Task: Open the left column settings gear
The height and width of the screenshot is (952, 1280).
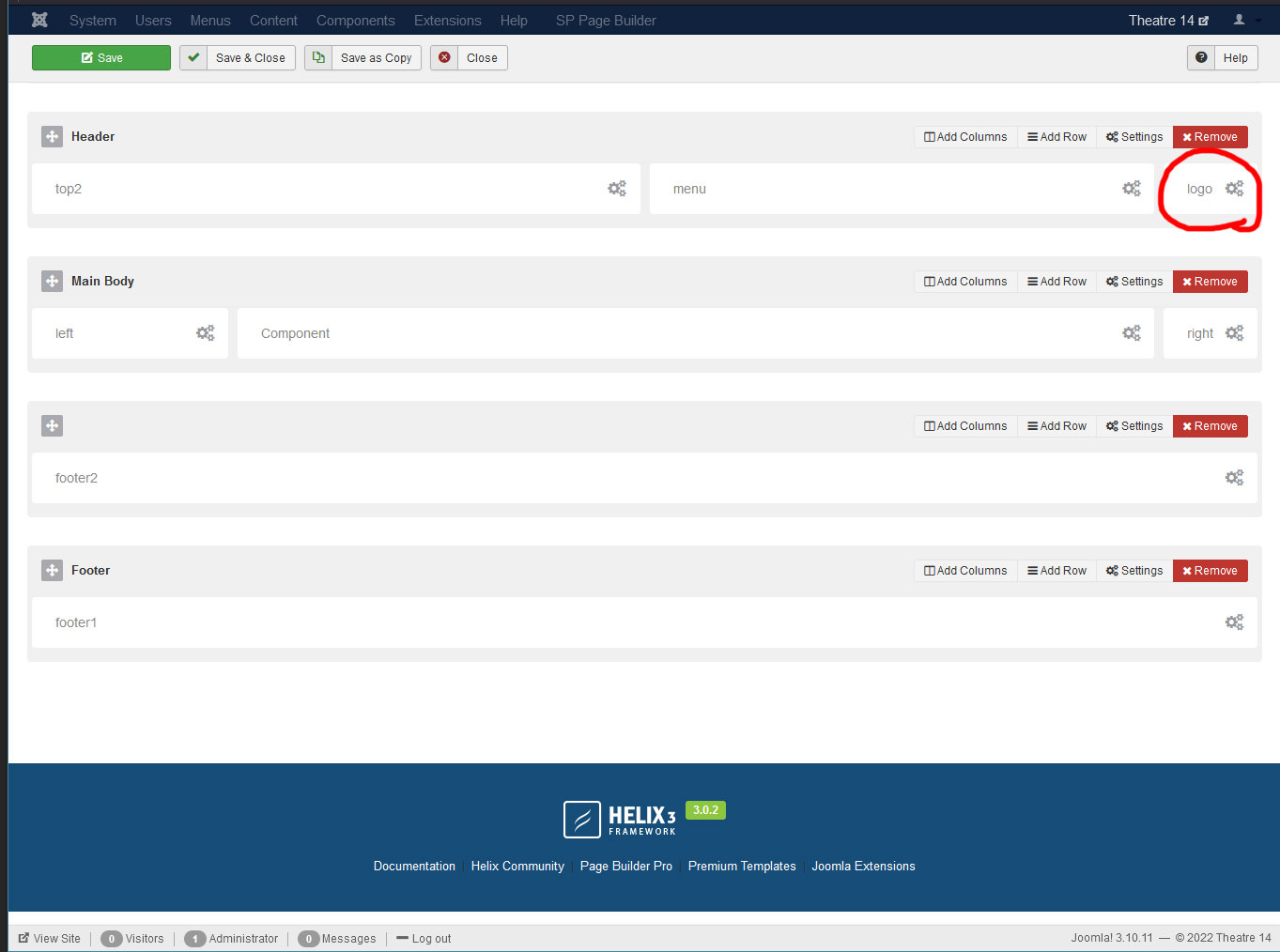Action: tap(205, 333)
